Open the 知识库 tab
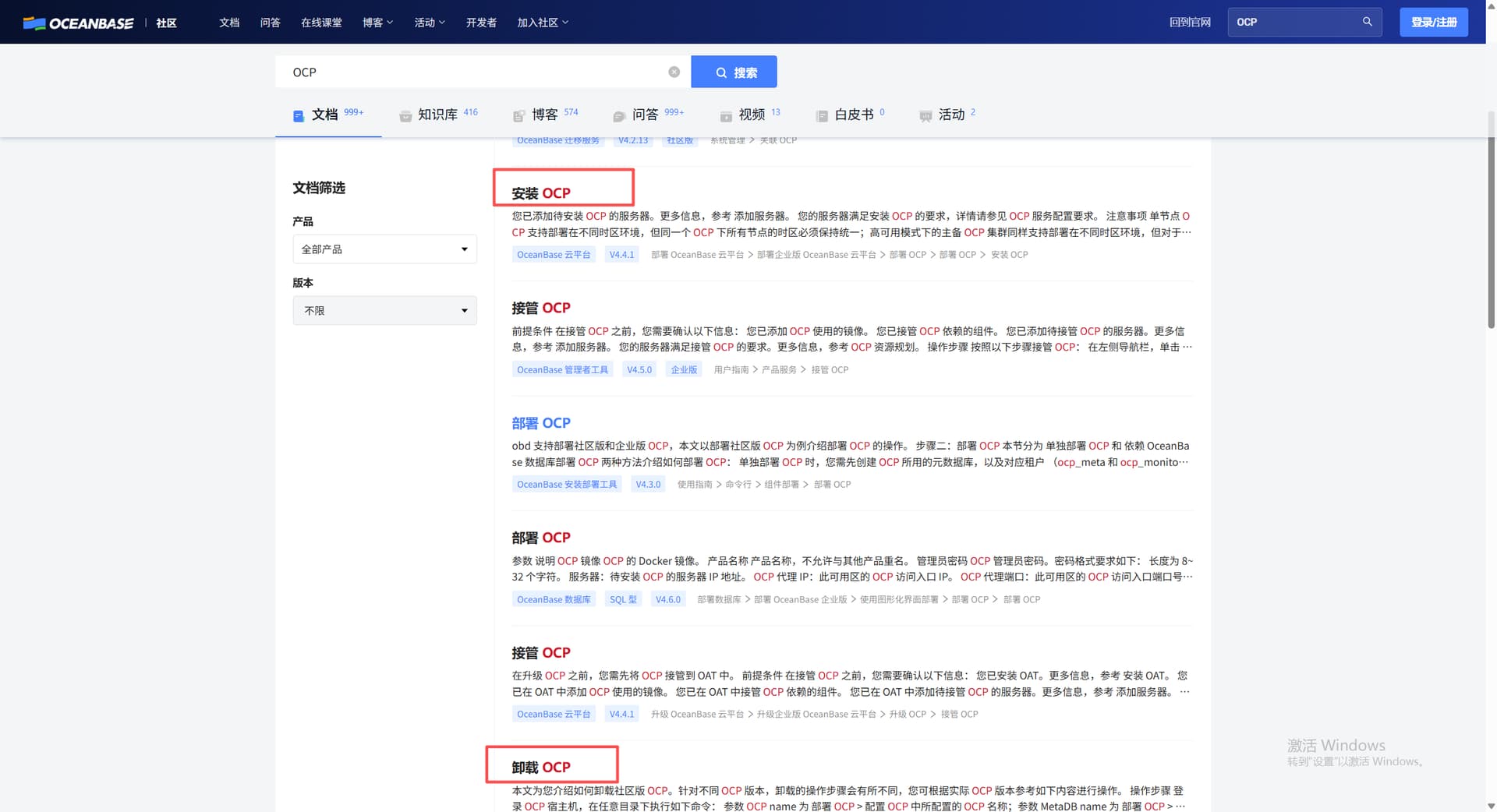The image size is (1497, 812). (437, 115)
